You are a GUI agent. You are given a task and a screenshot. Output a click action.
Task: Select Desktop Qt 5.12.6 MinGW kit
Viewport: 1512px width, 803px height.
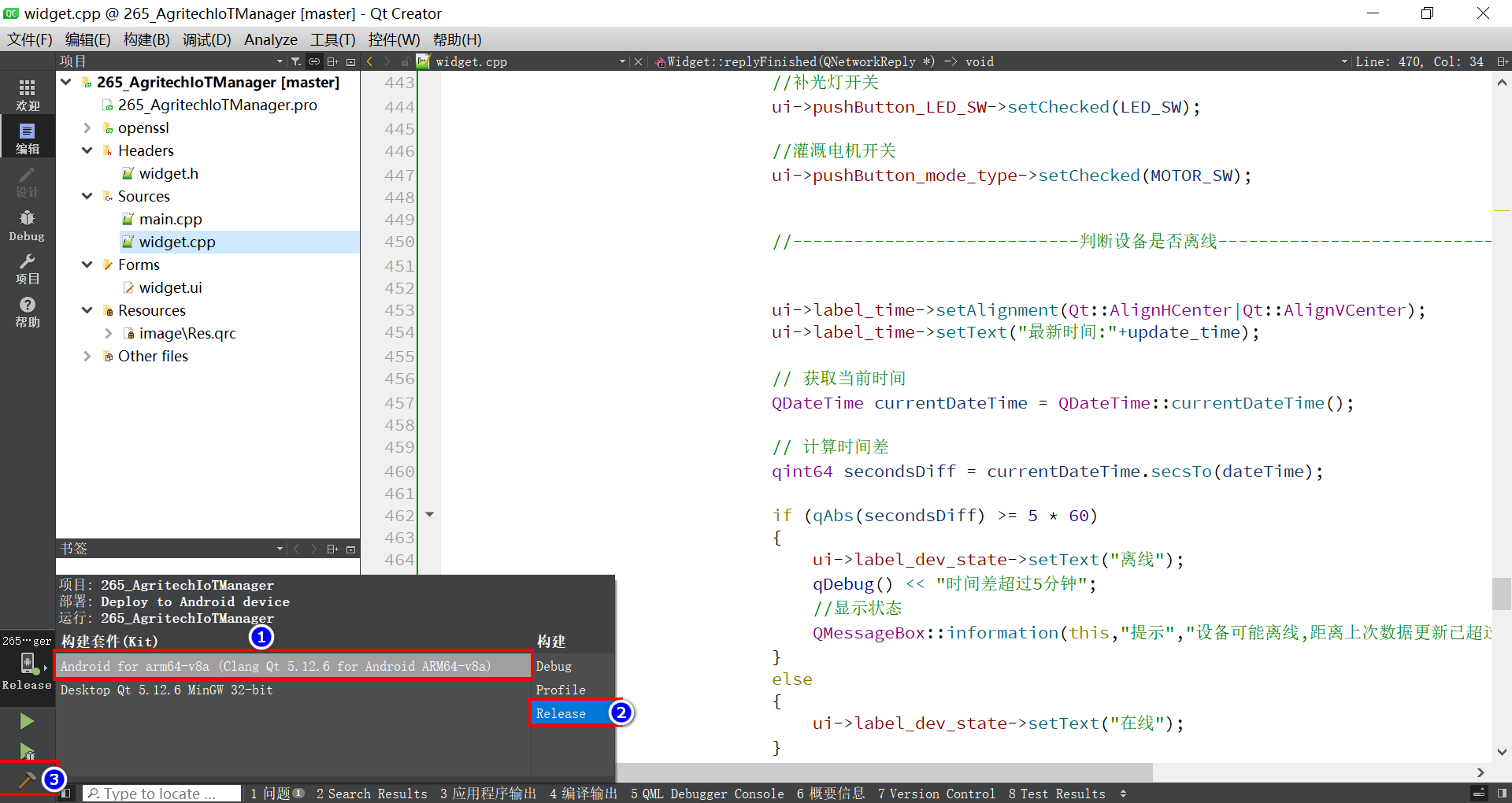(x=165, y=690)
